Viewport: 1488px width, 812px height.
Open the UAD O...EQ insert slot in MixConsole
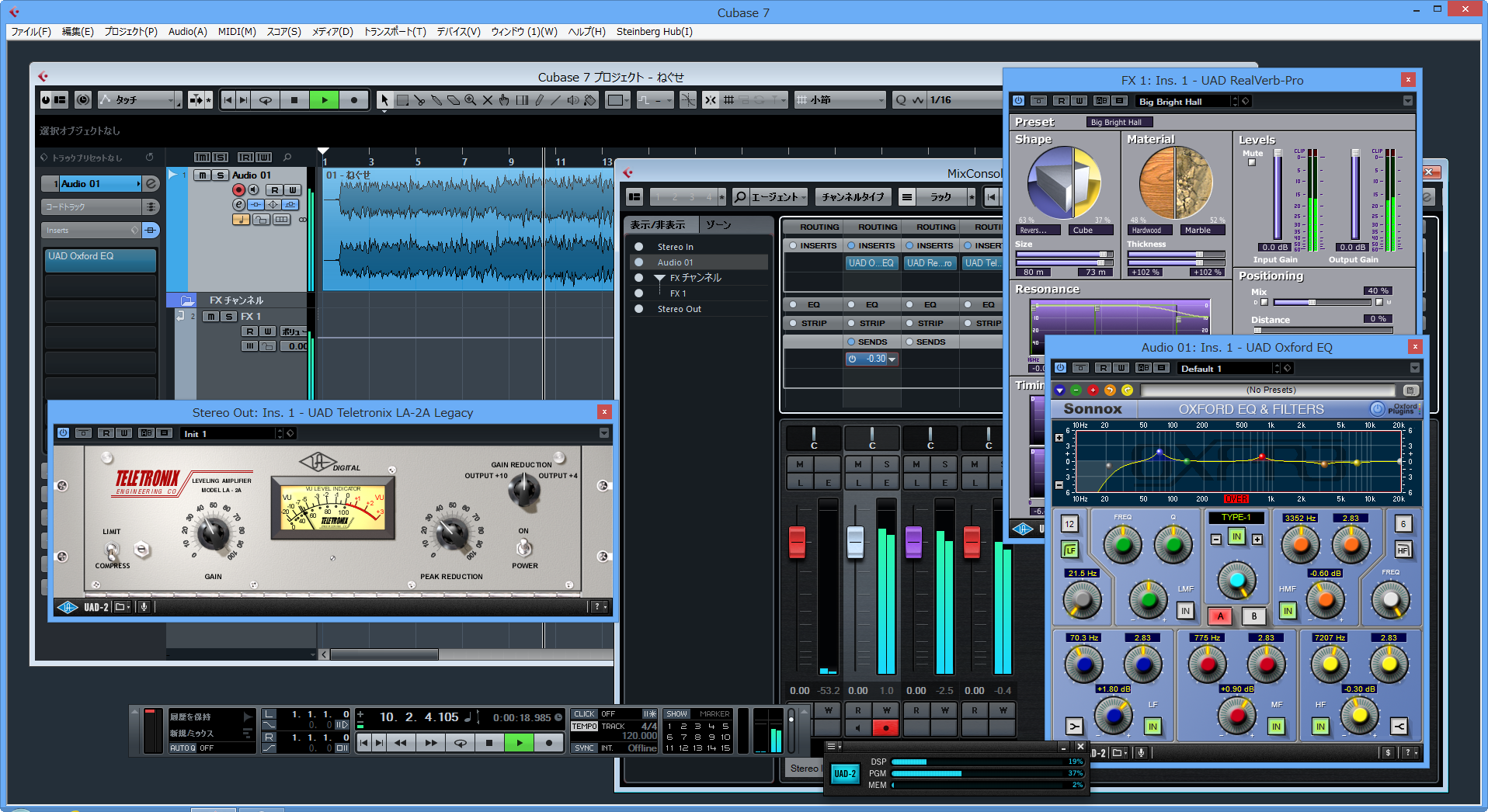point(871,263)
